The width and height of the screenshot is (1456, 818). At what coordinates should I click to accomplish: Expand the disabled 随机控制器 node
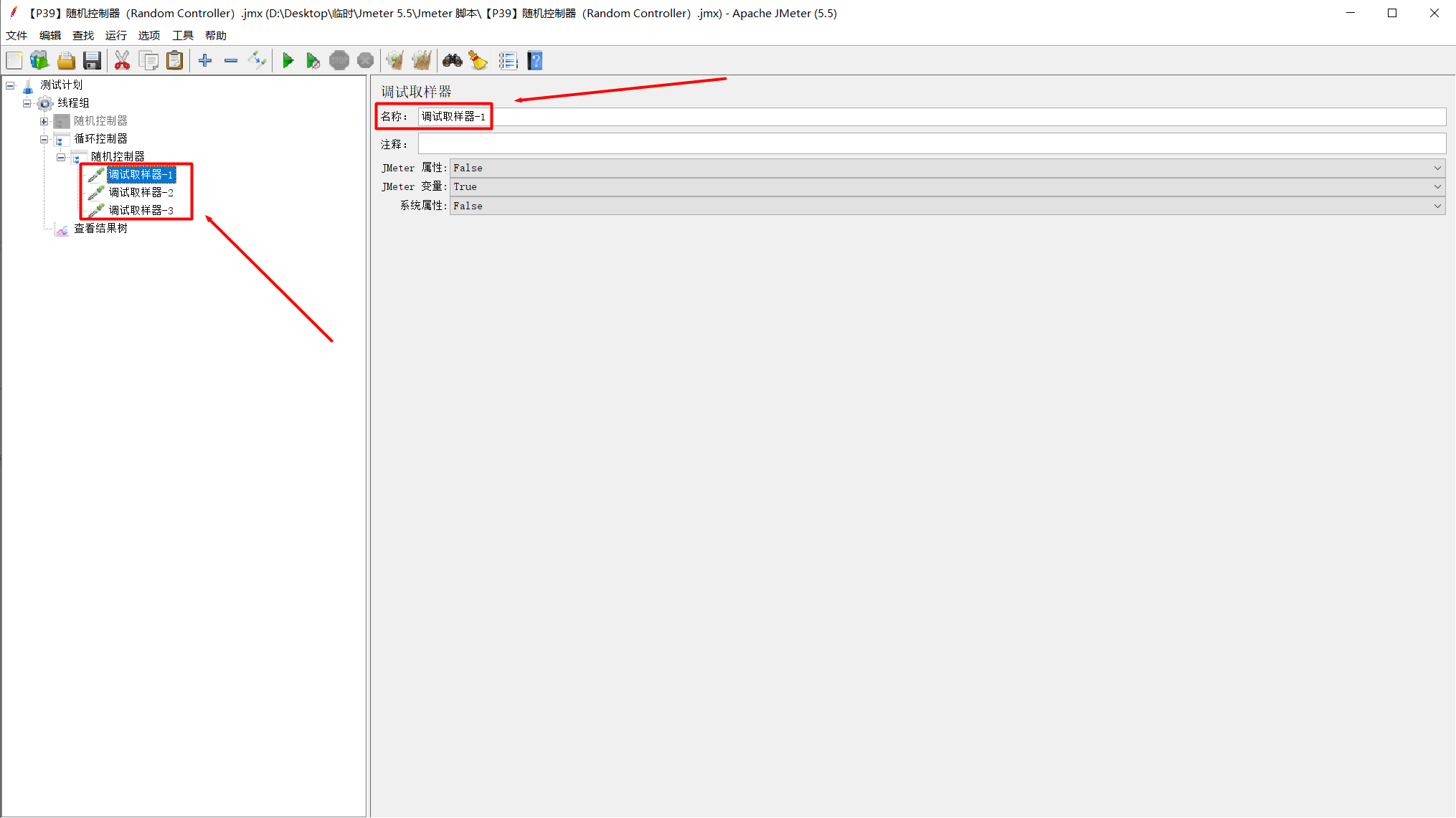click(x=44, y=121)
